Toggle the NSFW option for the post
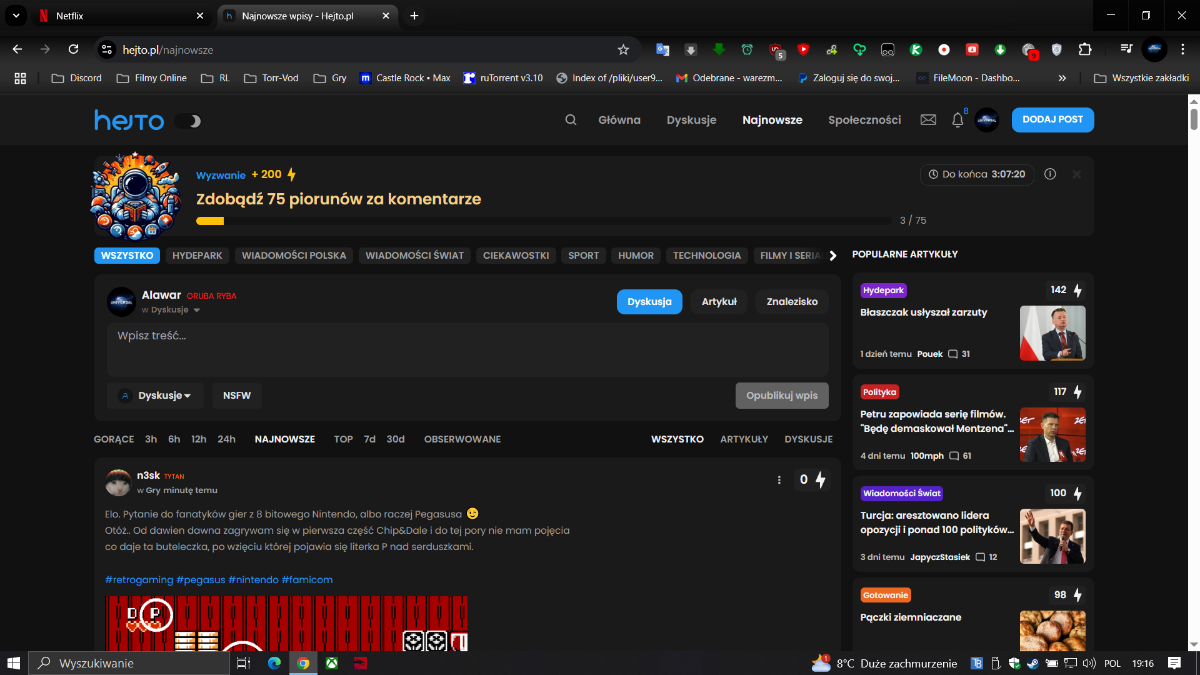Viewport: 1200px width, 675px height. 237,395
